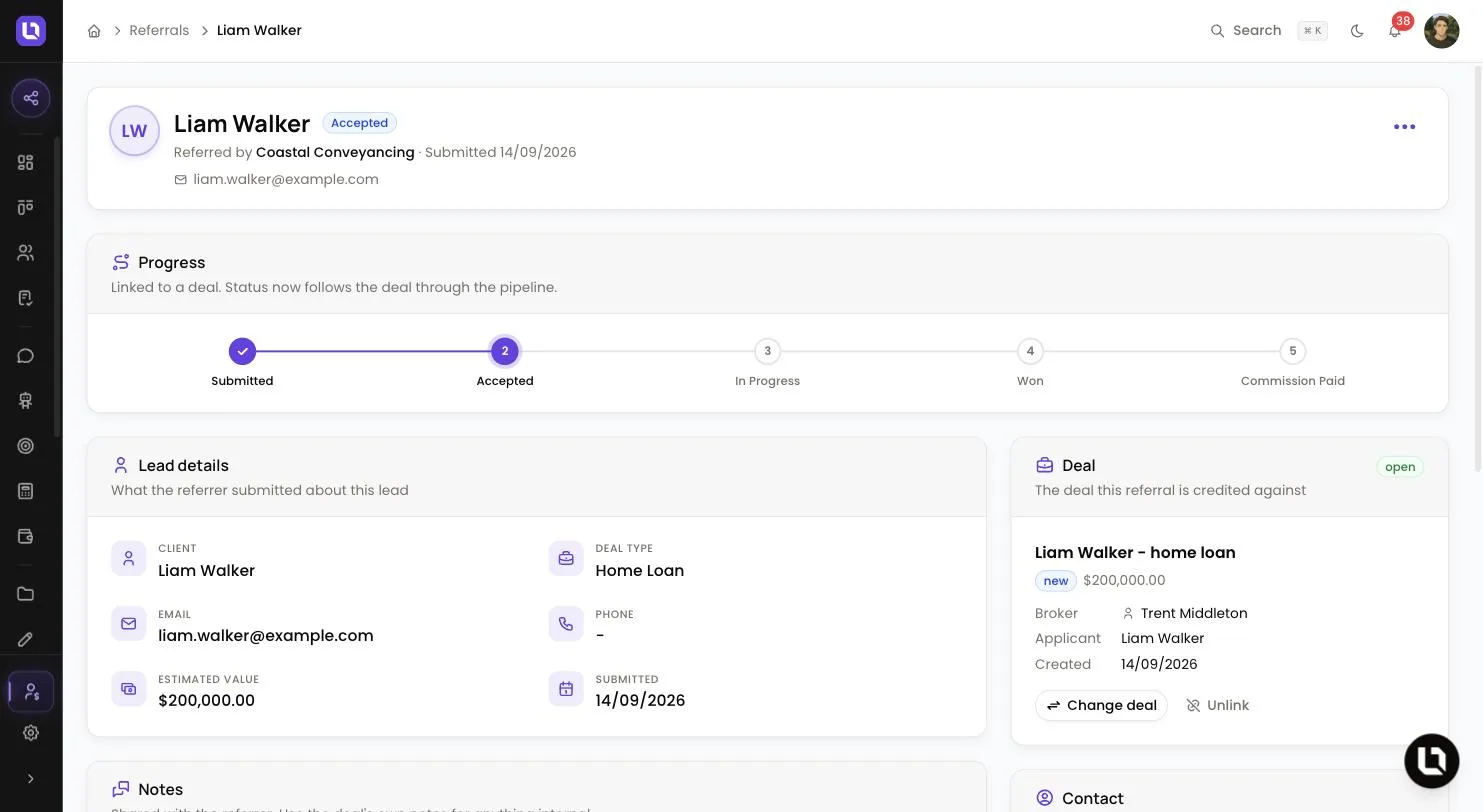Open the Search box
Image resolution: width=1483 pixels, height=812 pixels.
(x=1268, y=31)
